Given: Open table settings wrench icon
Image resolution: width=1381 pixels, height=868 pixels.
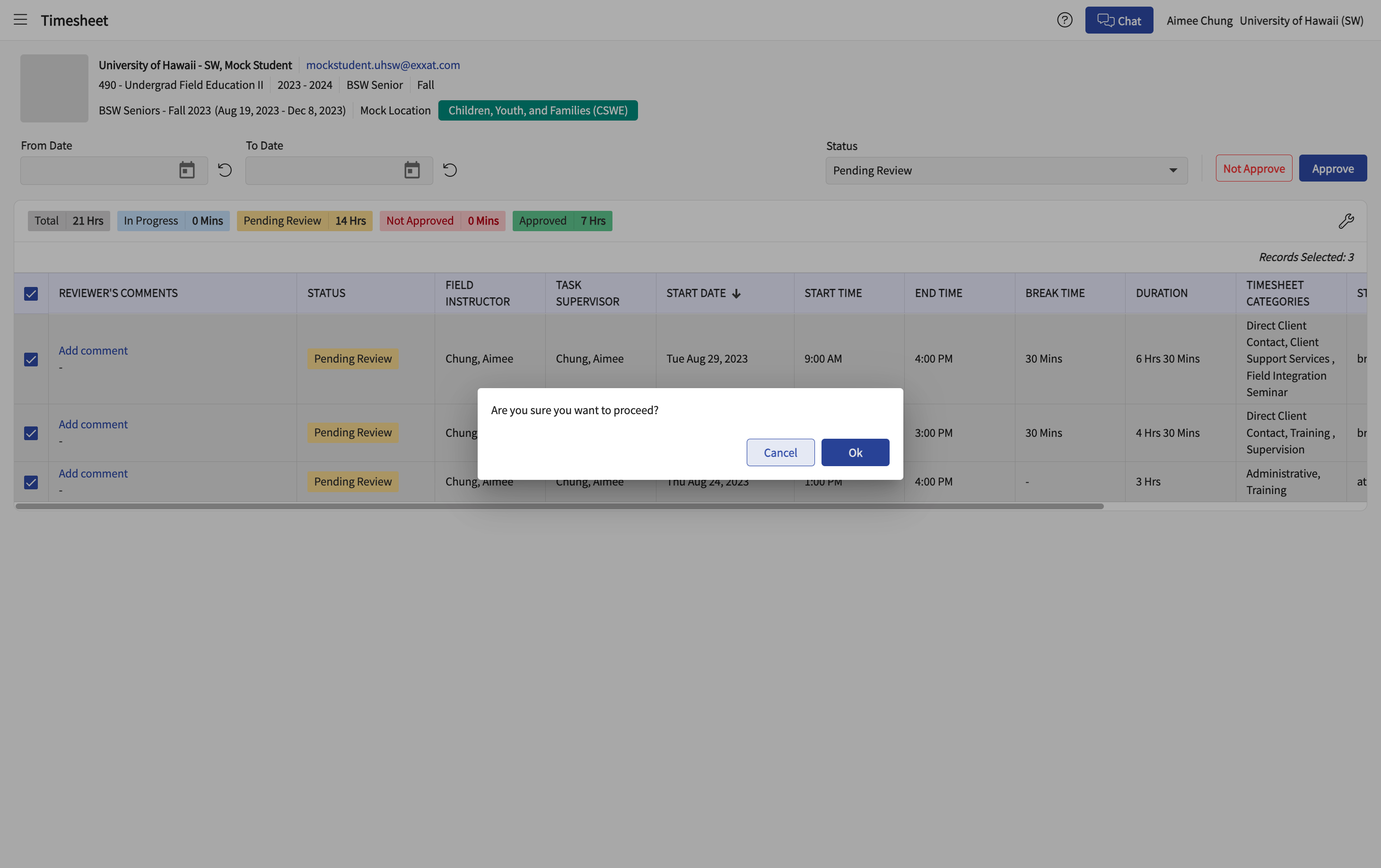Looking at the screenshot, I should (1346, 221).
